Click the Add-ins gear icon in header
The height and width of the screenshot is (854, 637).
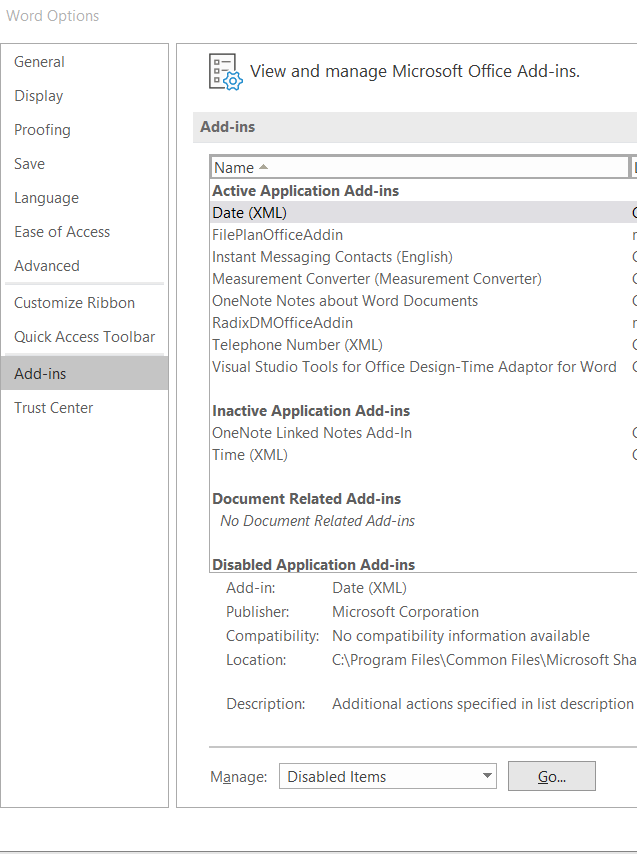225,72
